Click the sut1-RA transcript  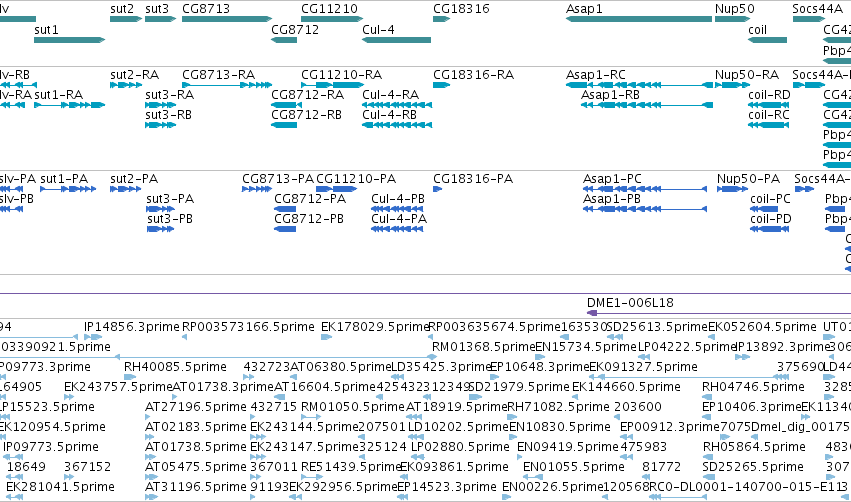(x=69, y=105)
